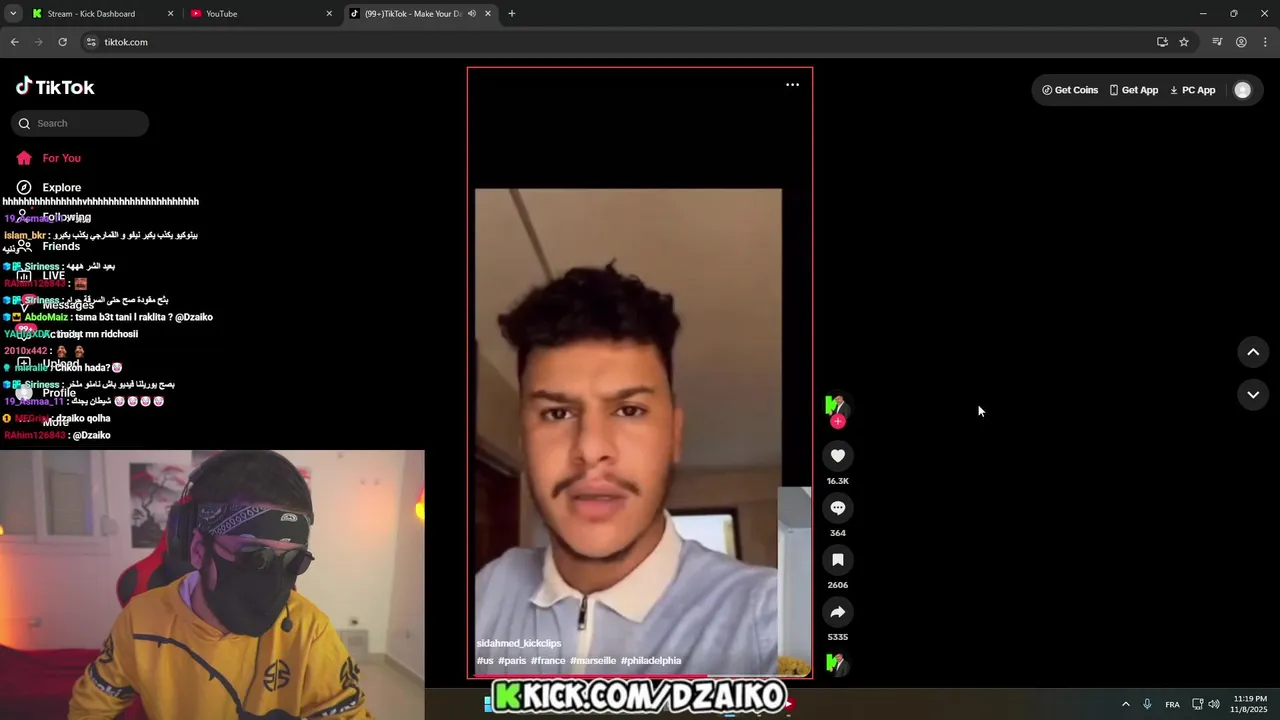Open the install app icon in the address bar
1280x720 pixels.
pyautogui.click(x=1162, y=42)
